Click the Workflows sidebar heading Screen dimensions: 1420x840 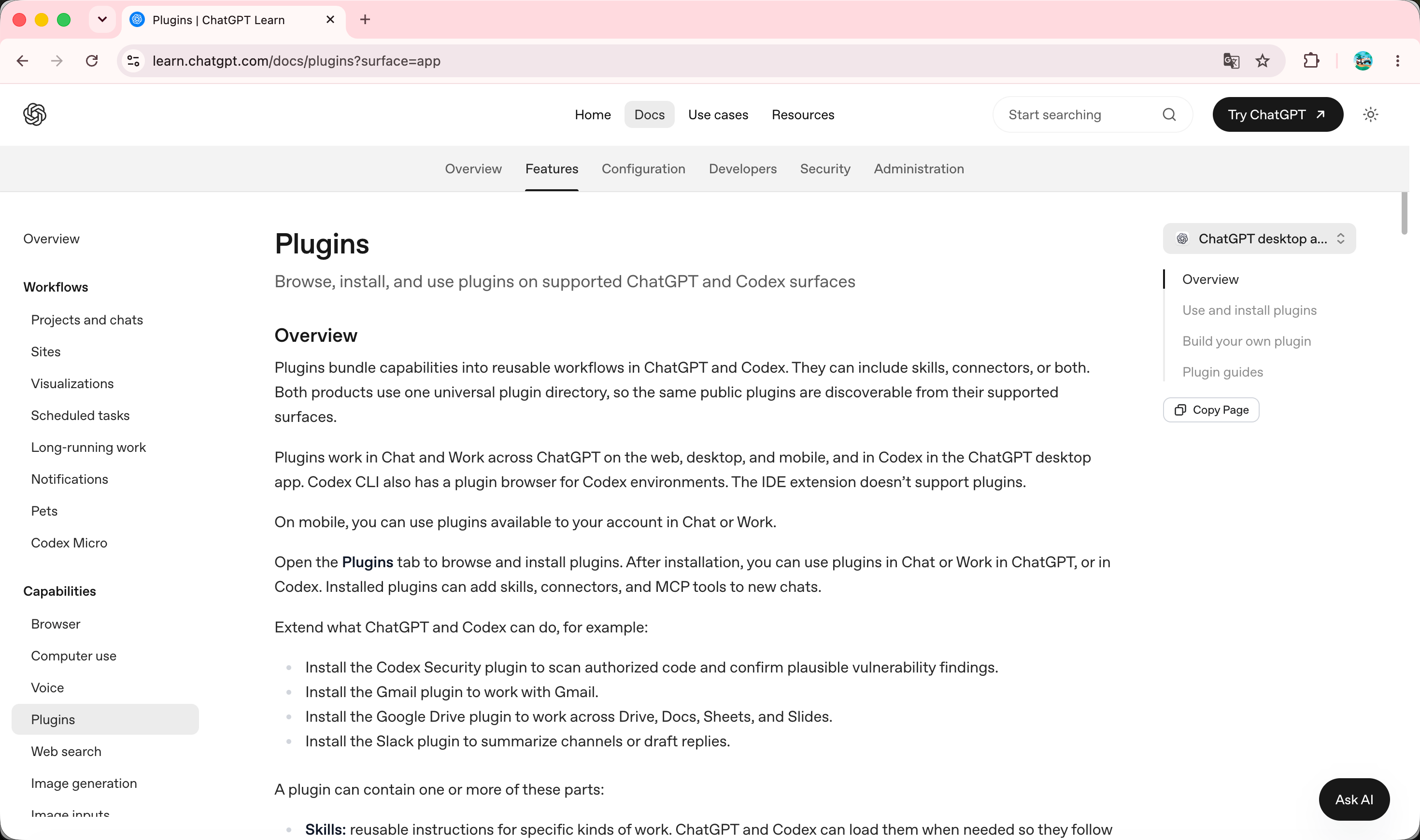[x=56, y=287]
